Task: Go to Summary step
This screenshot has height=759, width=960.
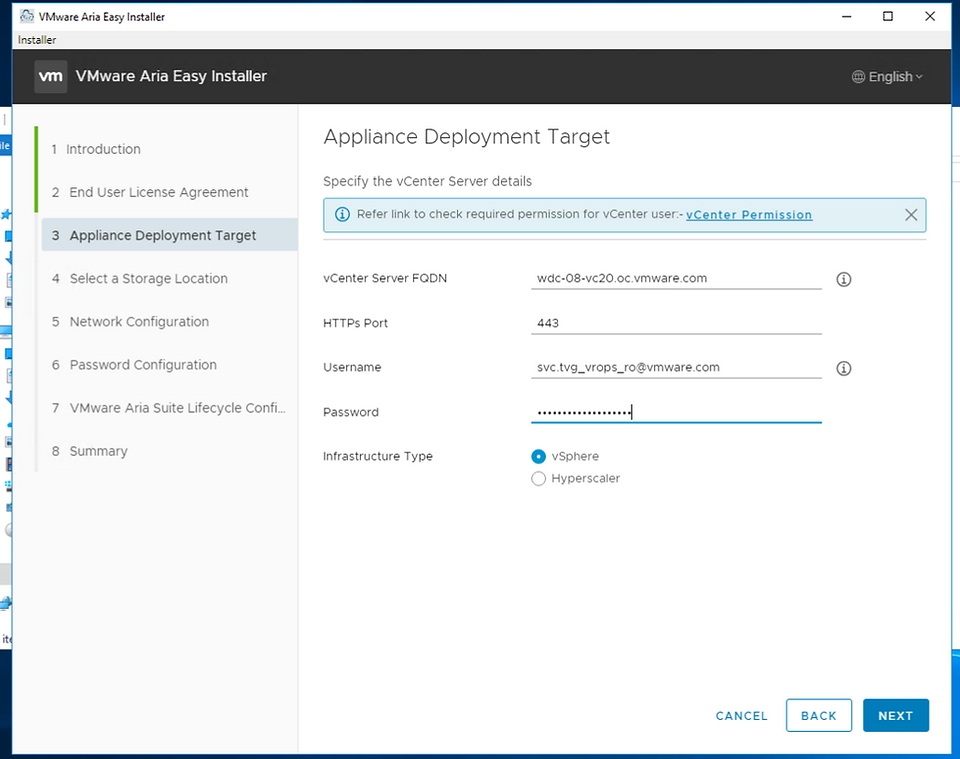Action: (90, 451)
